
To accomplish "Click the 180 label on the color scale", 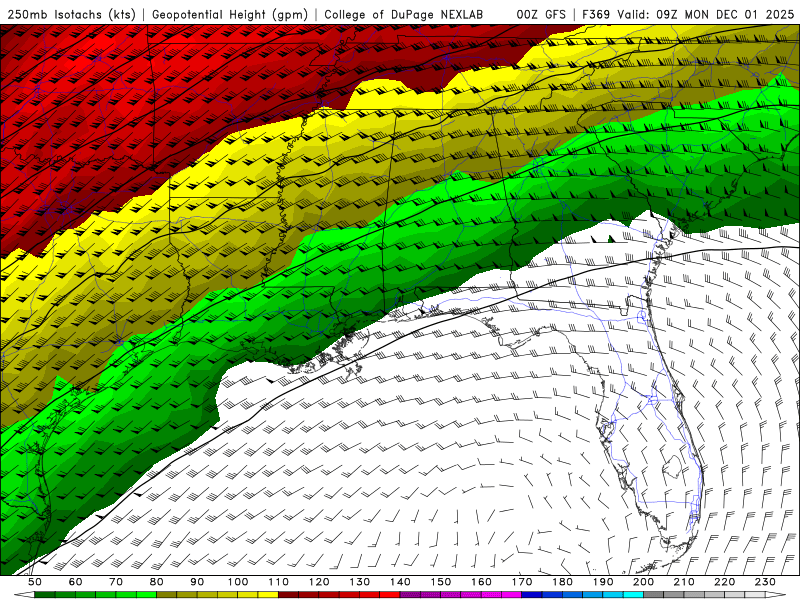I will pos(563,582).
